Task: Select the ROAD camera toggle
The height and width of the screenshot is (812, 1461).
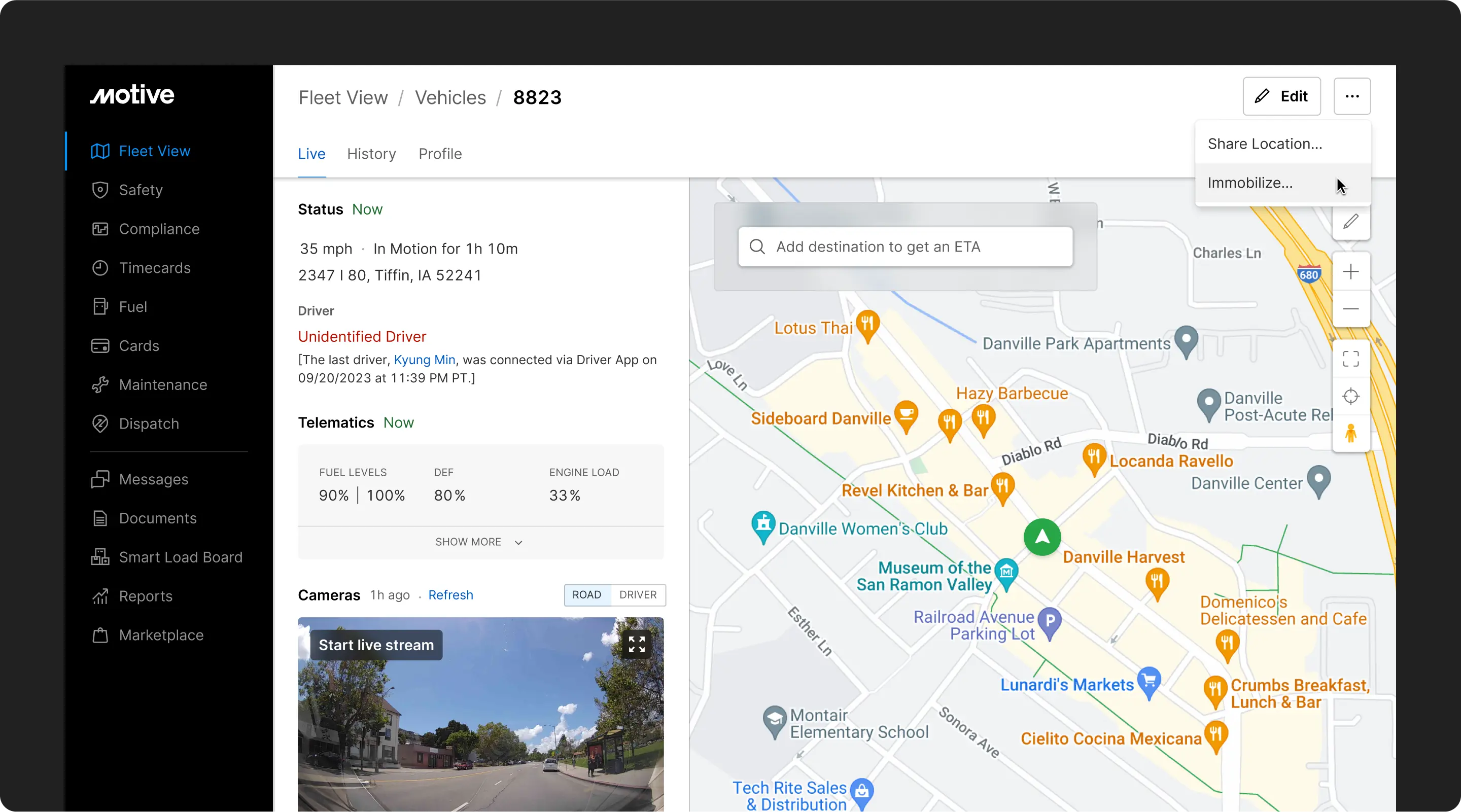Action: coord(586,595)
